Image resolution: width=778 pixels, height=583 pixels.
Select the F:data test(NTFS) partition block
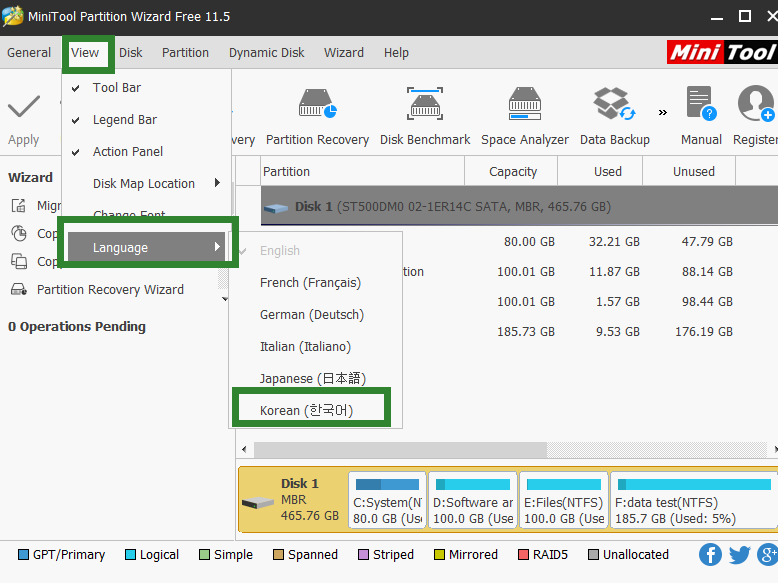click(x=694, y=500)
